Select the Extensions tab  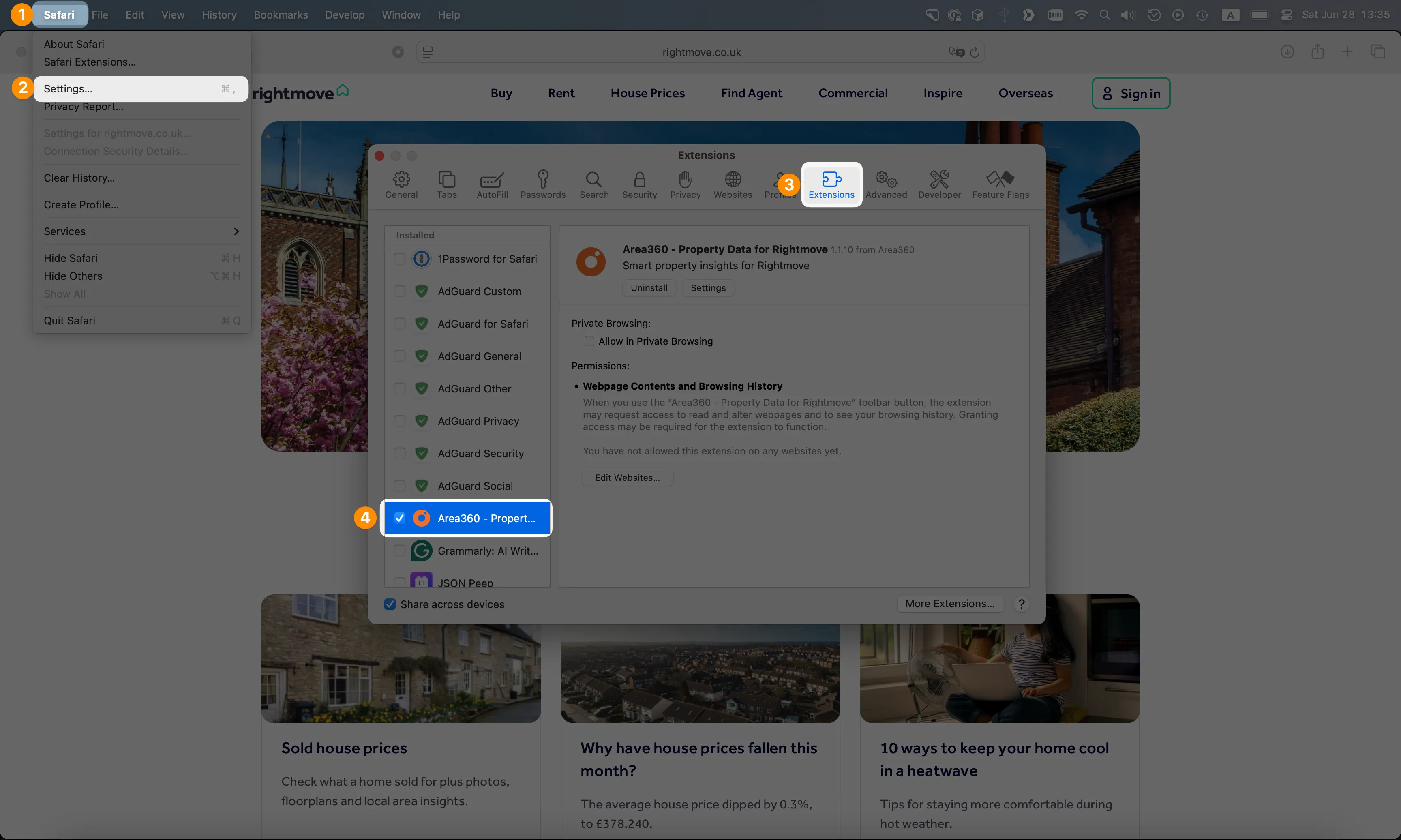pos(831,184)
